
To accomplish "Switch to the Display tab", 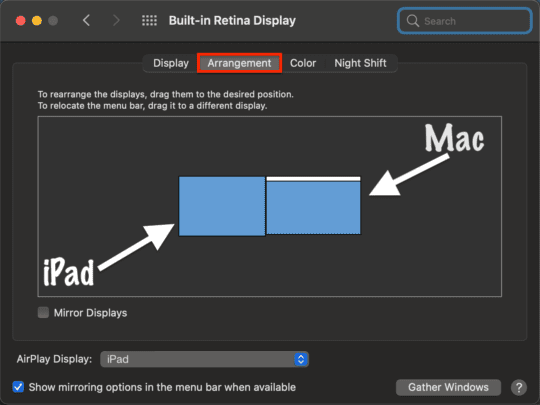I will click(x=171, y=63).
